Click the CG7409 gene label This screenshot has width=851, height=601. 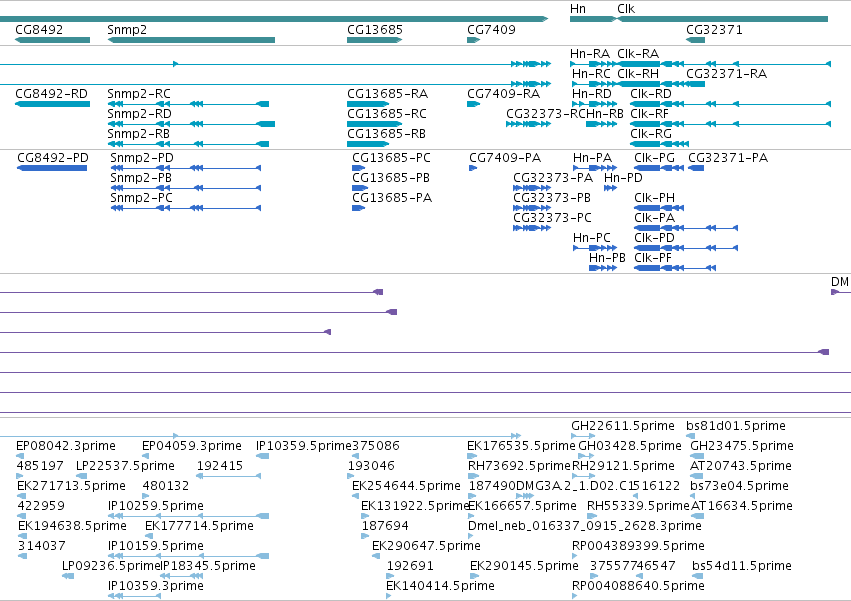491,30
